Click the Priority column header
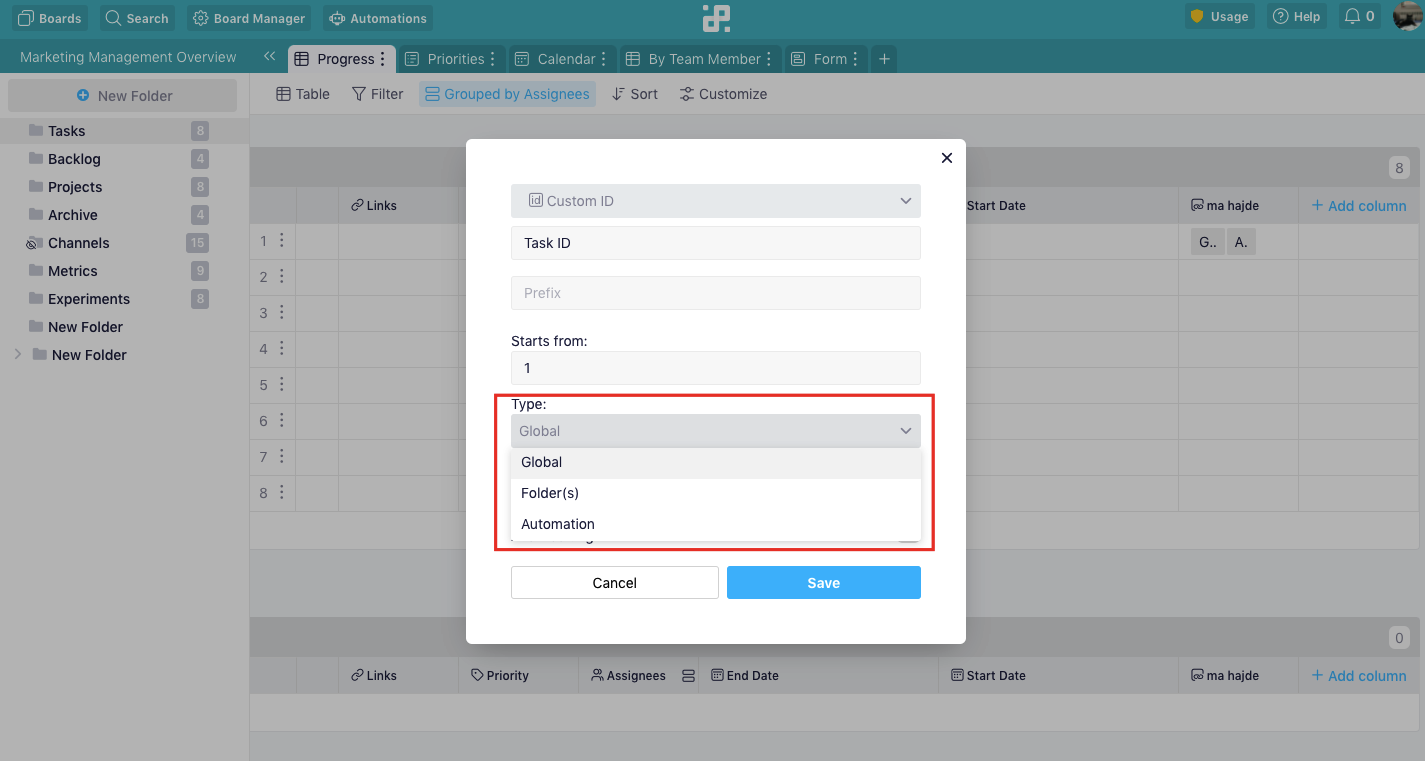The height and width of the screenshot is (761, 1425). pyautogui.click(x=500, y=676)
